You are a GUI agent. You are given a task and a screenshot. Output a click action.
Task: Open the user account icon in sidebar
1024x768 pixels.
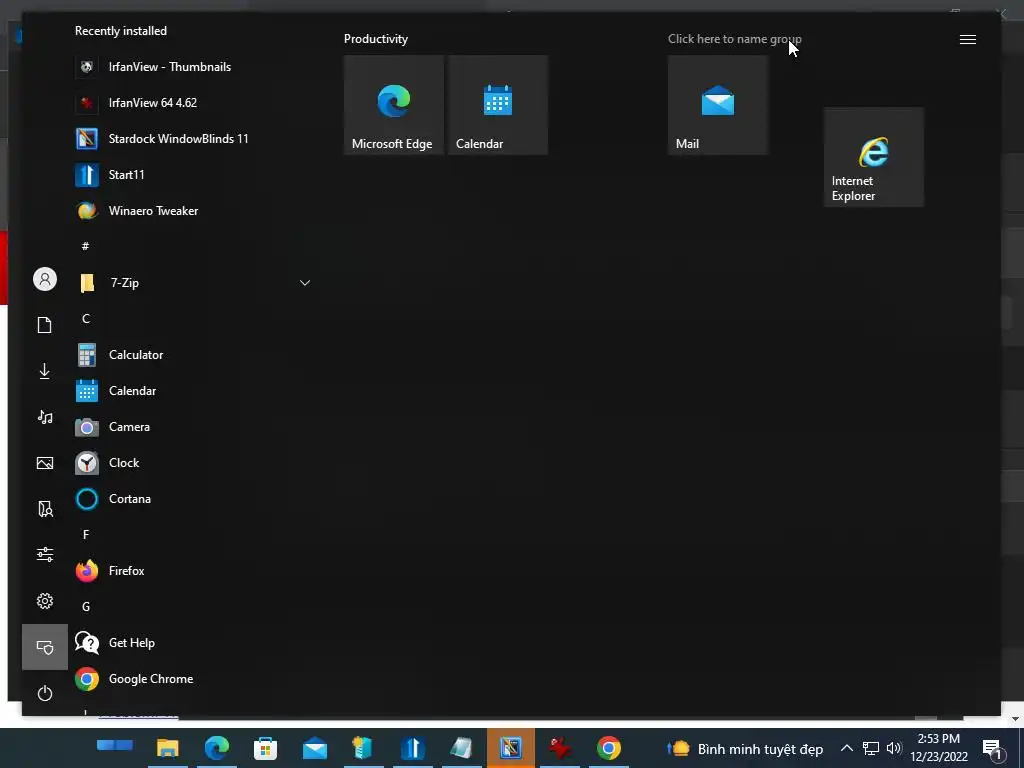pos(45,280)
